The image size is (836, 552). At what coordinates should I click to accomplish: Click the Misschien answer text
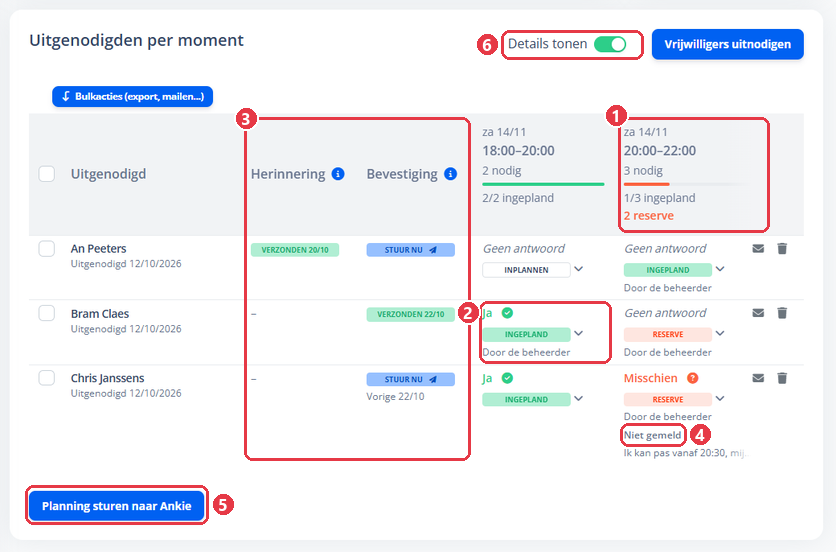650,378
